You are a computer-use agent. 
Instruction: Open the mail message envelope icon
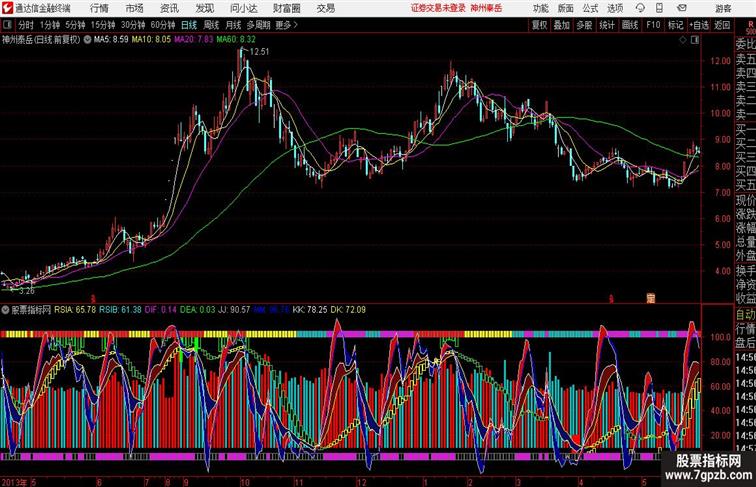682,8
